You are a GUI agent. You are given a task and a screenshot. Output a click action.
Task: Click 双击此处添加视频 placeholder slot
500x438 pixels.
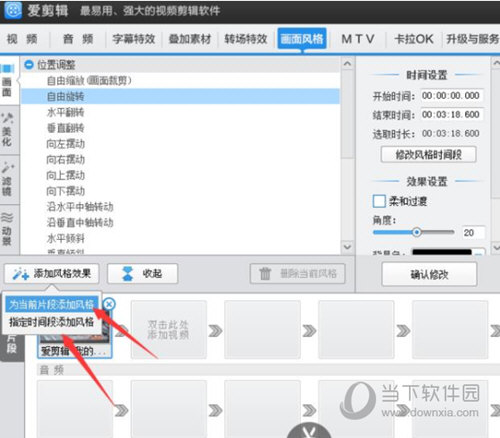click(x=169, y=330)
